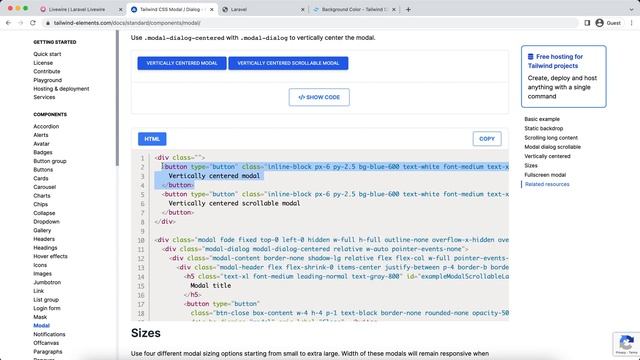Viewport: 640px width, 360px height.
Task: Click the Show Code button
Action: click(x=319, y=97)
